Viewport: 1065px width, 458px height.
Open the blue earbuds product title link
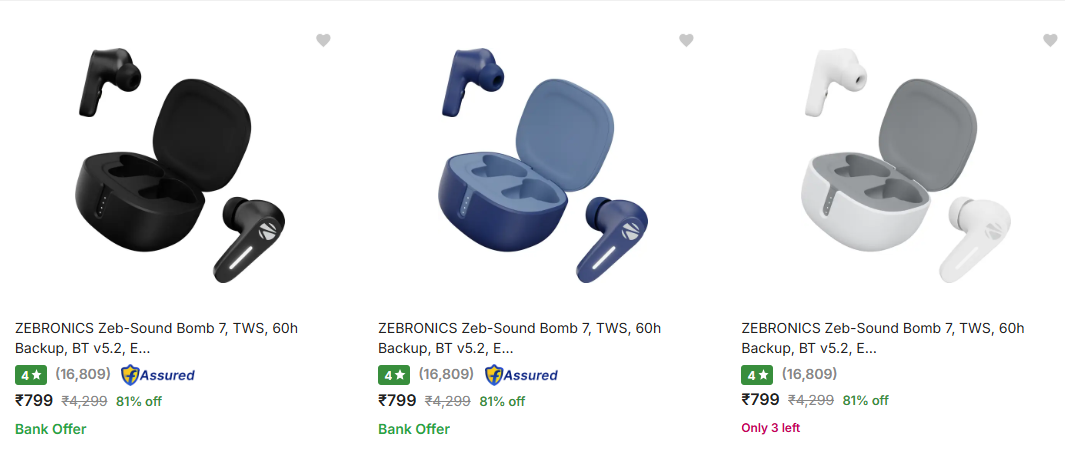click(x=519, y=338)
